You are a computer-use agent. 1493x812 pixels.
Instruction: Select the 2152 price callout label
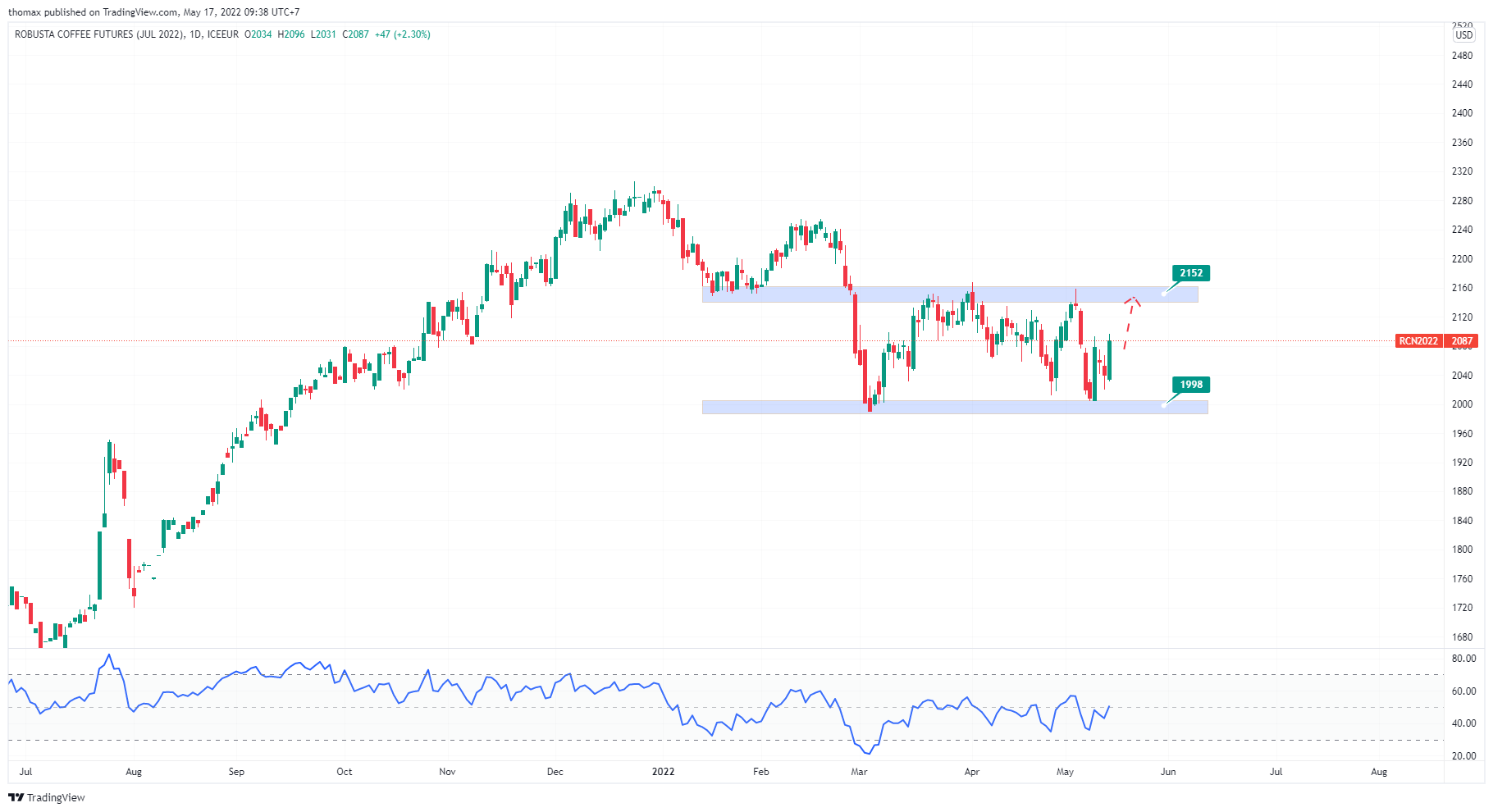click(x=1190, y=273)
